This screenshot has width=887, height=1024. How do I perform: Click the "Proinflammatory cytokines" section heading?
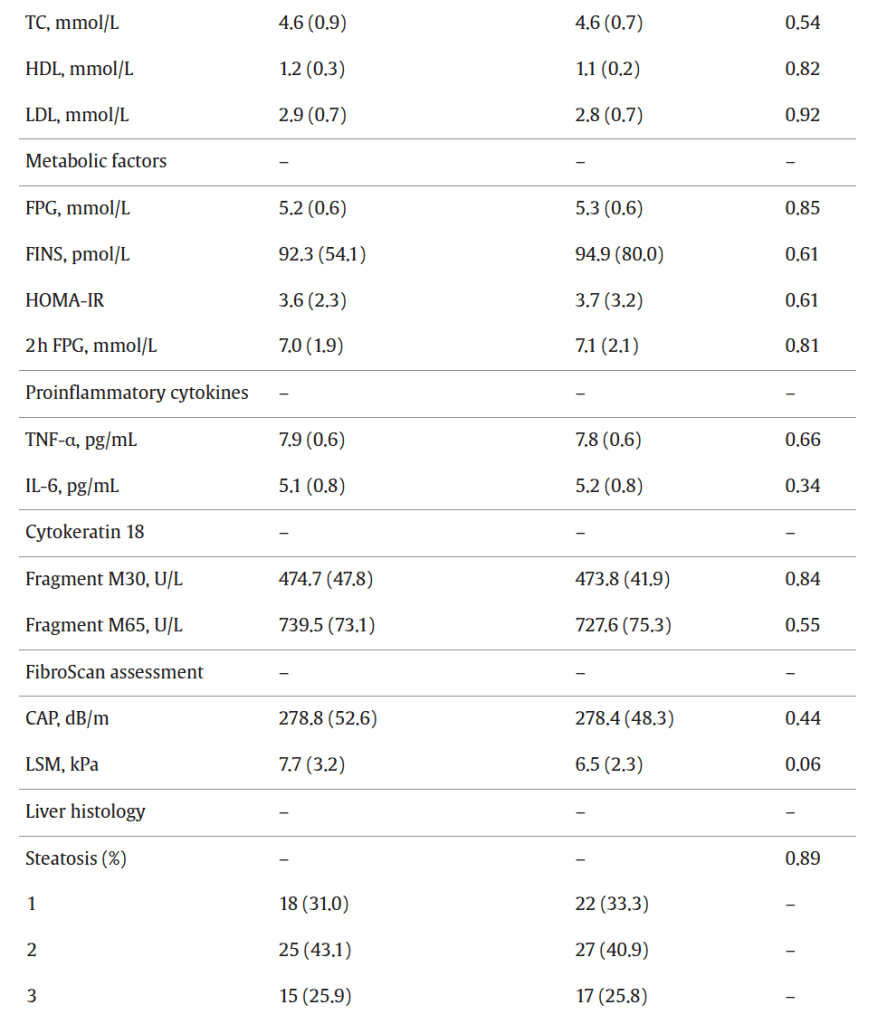pos(136,393)
